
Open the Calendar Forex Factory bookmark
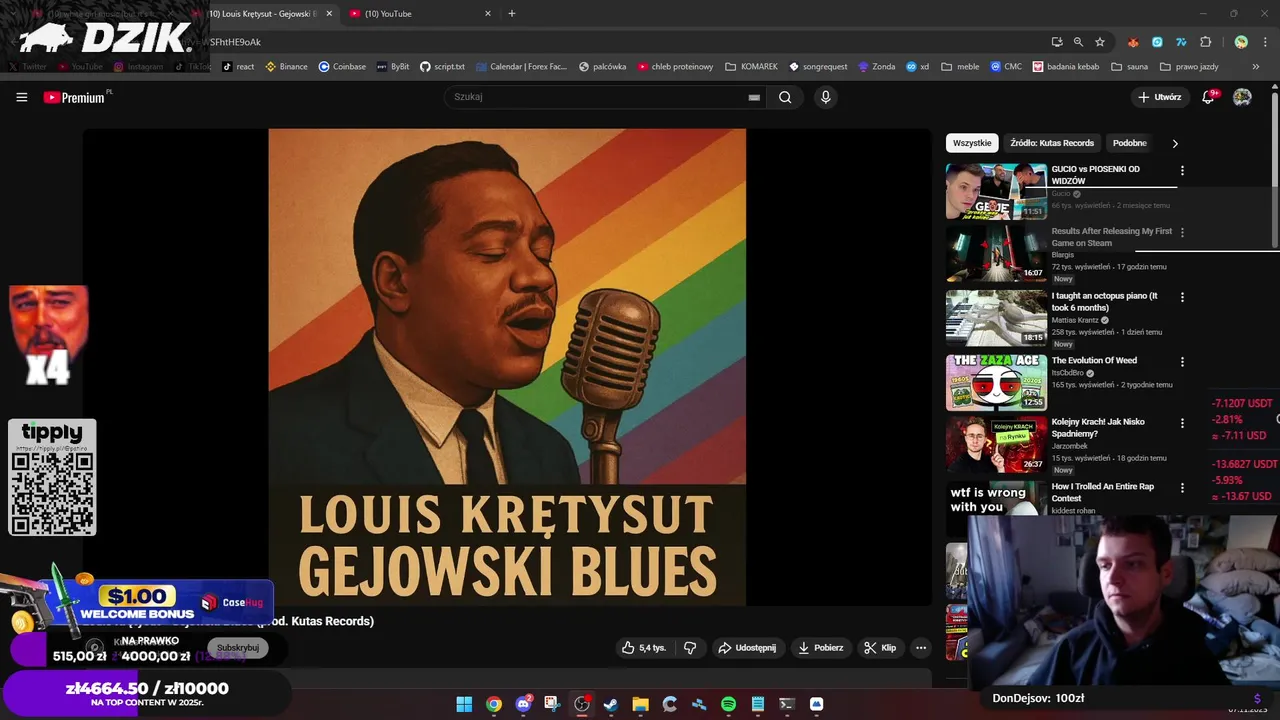(521, 67)
